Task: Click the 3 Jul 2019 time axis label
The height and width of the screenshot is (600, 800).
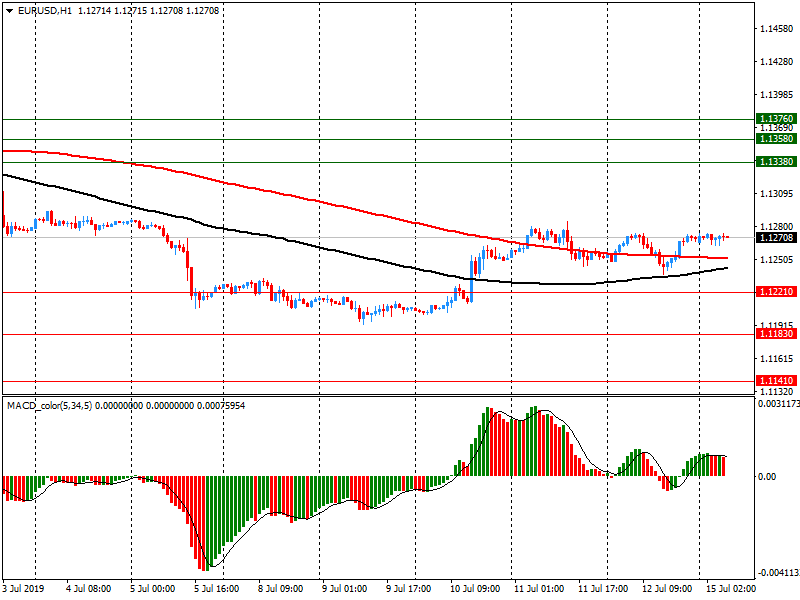Action: tap(23, 588)
